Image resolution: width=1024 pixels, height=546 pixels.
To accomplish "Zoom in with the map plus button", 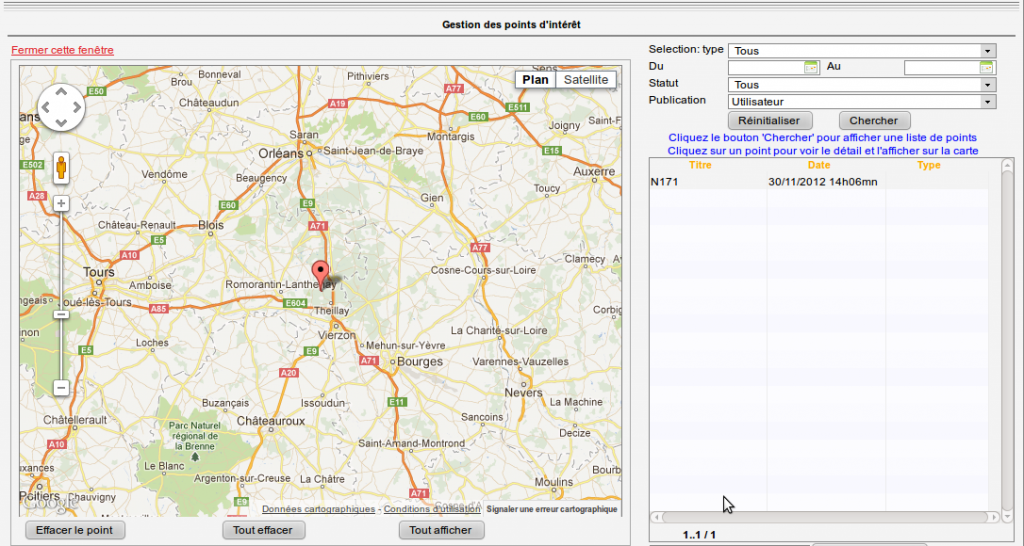I will point(61,204).
